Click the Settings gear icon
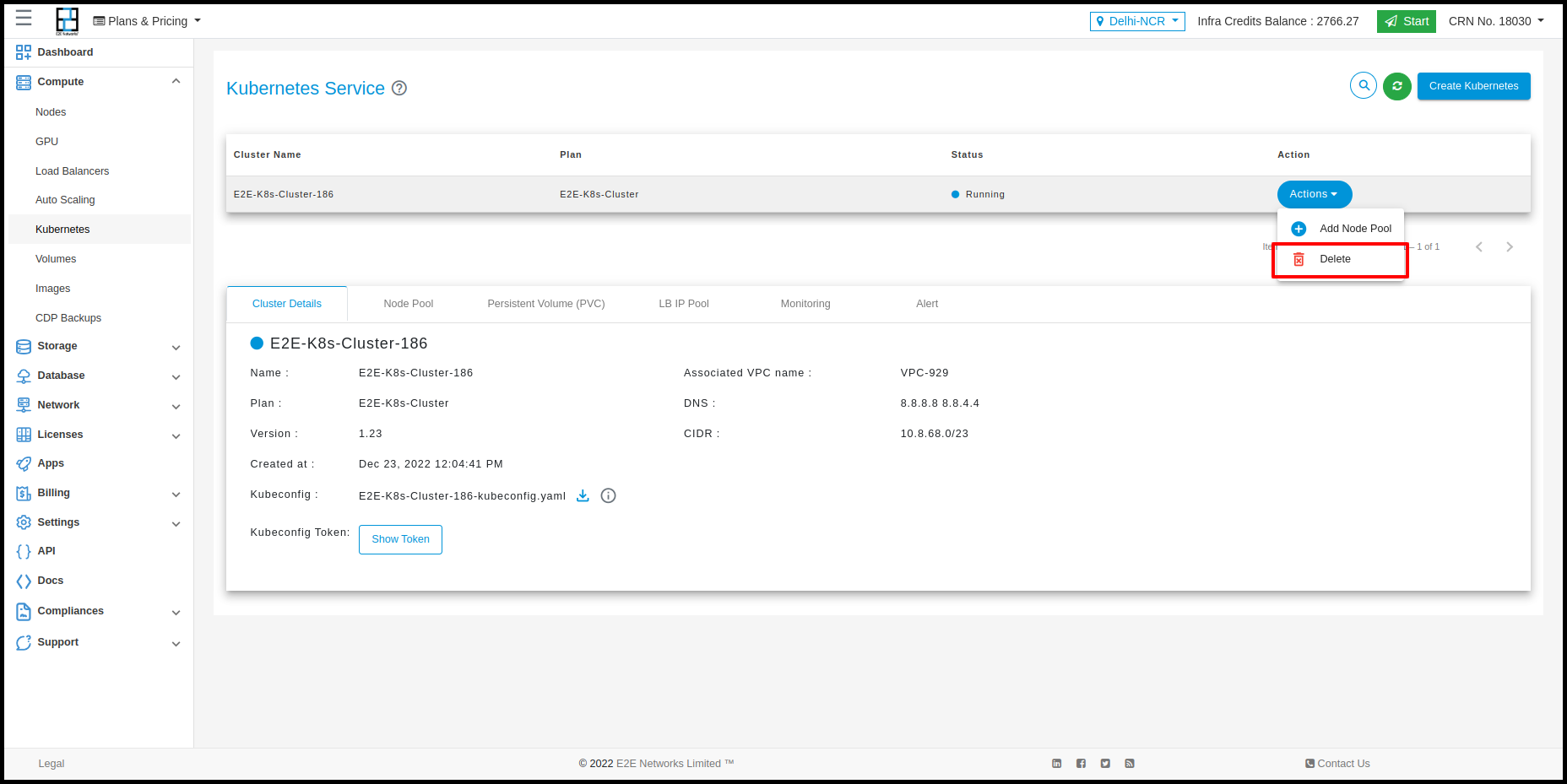The image size is (1567, 784). coord(24,522)
